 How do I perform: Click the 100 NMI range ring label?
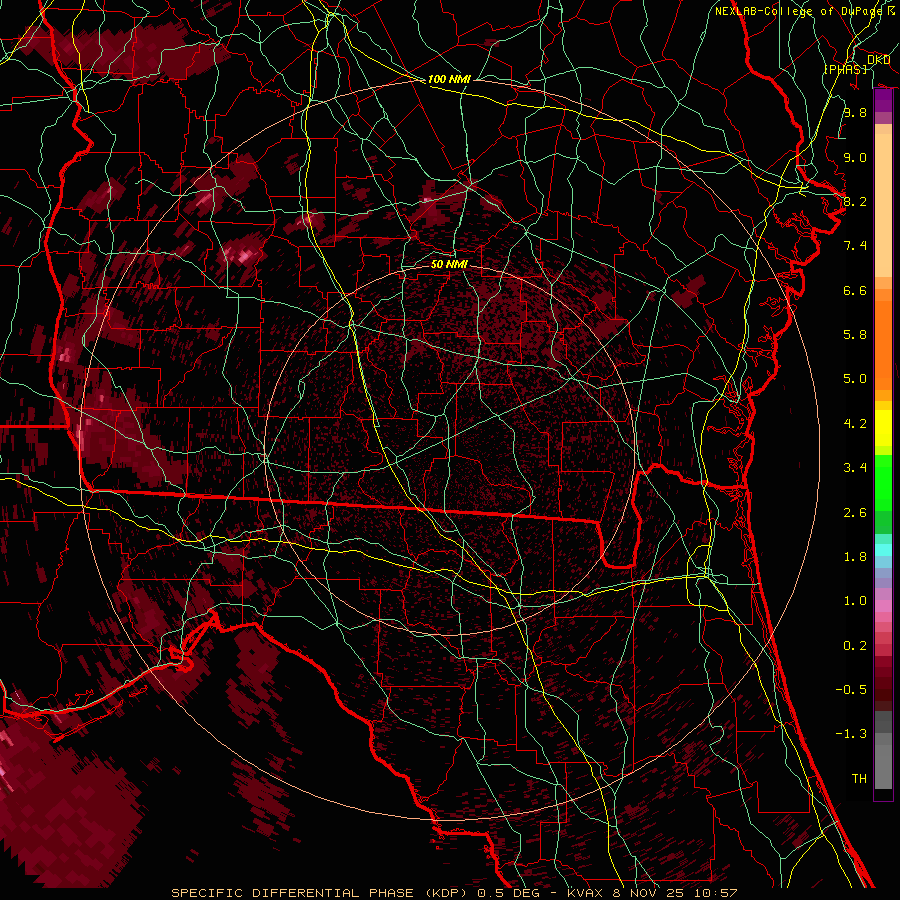(448, 79)
